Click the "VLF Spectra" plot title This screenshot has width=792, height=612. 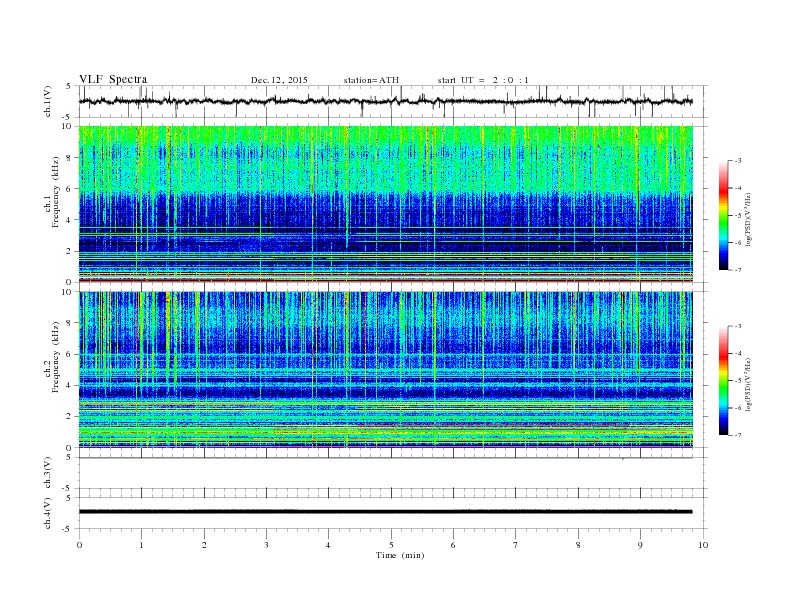(113, 79)
